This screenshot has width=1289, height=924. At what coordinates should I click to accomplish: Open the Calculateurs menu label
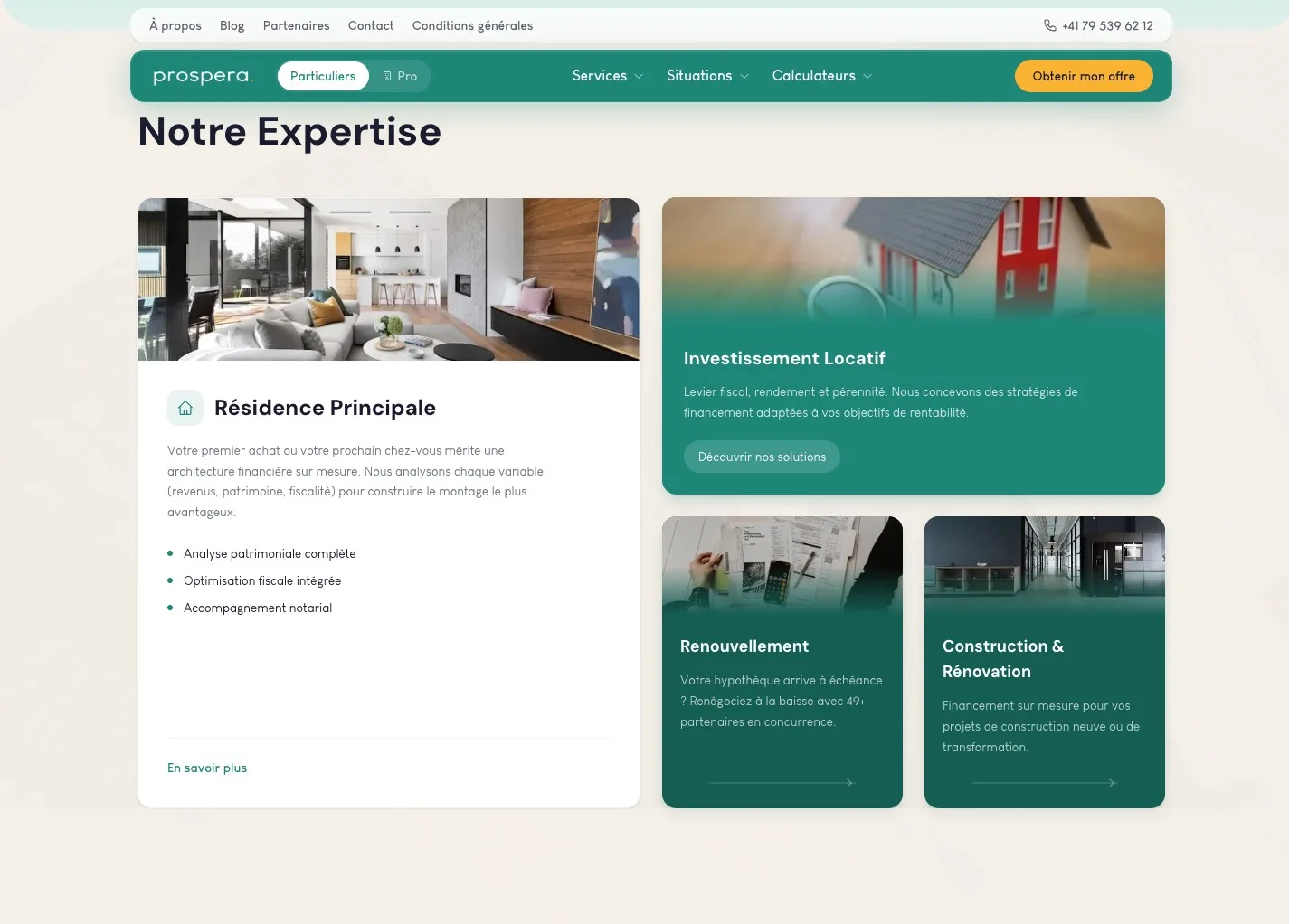[813, 76]
